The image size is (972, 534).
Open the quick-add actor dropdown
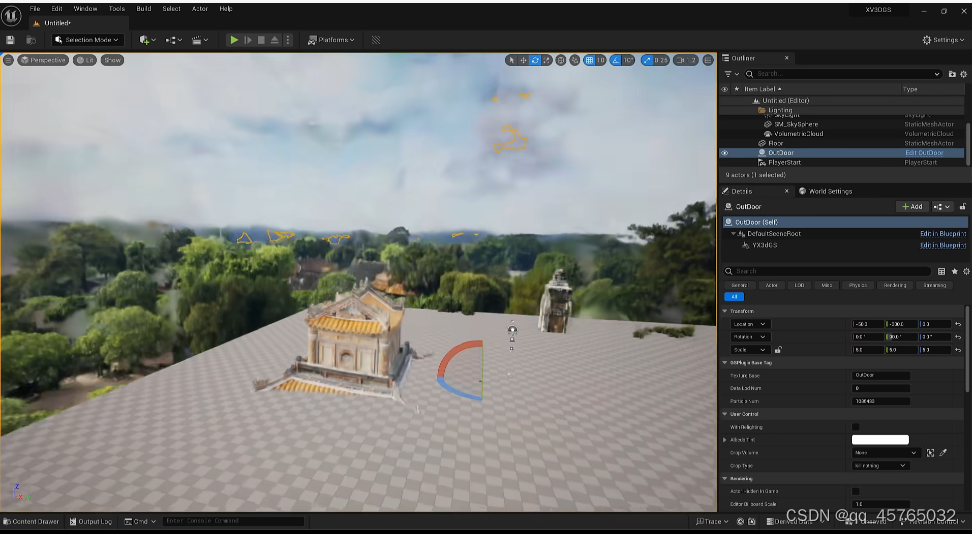pos(148,40)
